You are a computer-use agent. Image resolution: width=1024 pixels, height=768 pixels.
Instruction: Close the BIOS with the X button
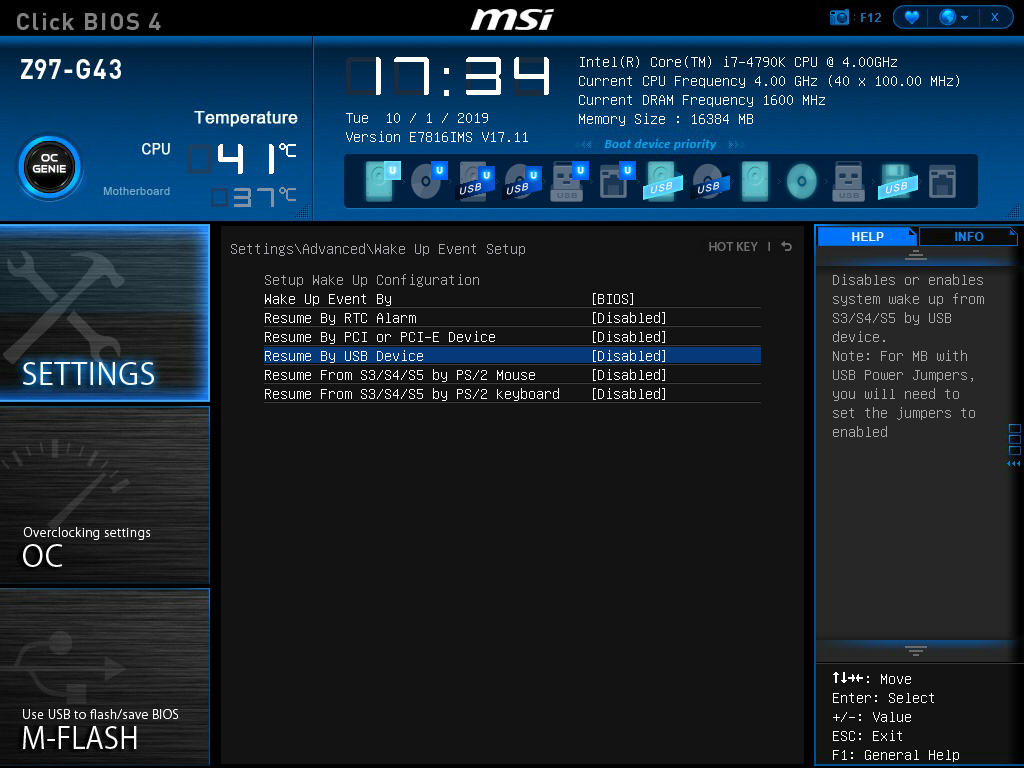pos(995,18)
